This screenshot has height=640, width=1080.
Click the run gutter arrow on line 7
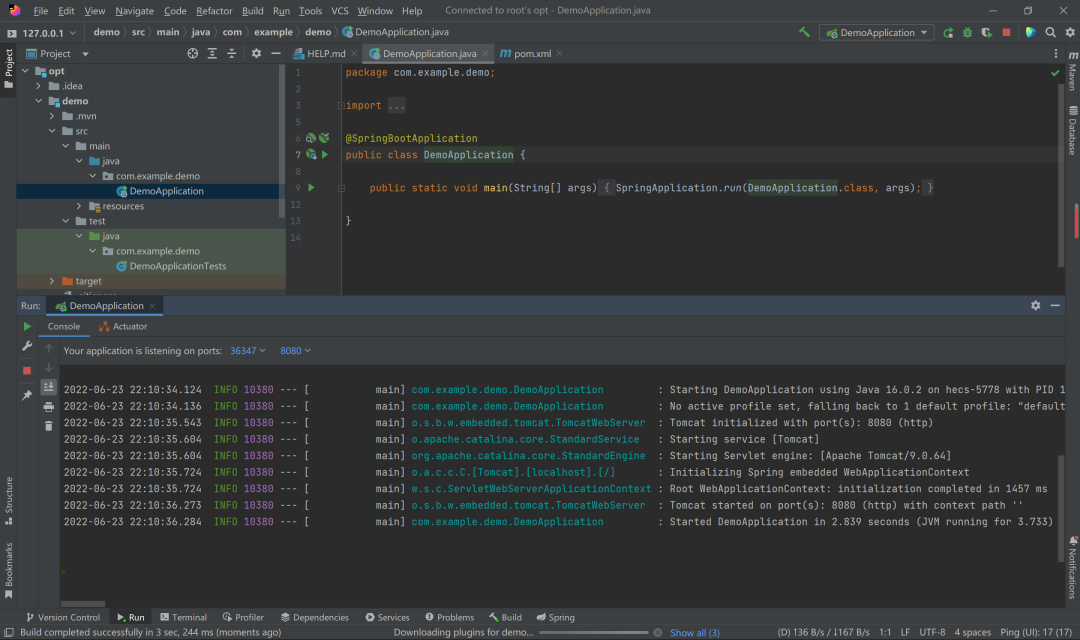point(325,154)
